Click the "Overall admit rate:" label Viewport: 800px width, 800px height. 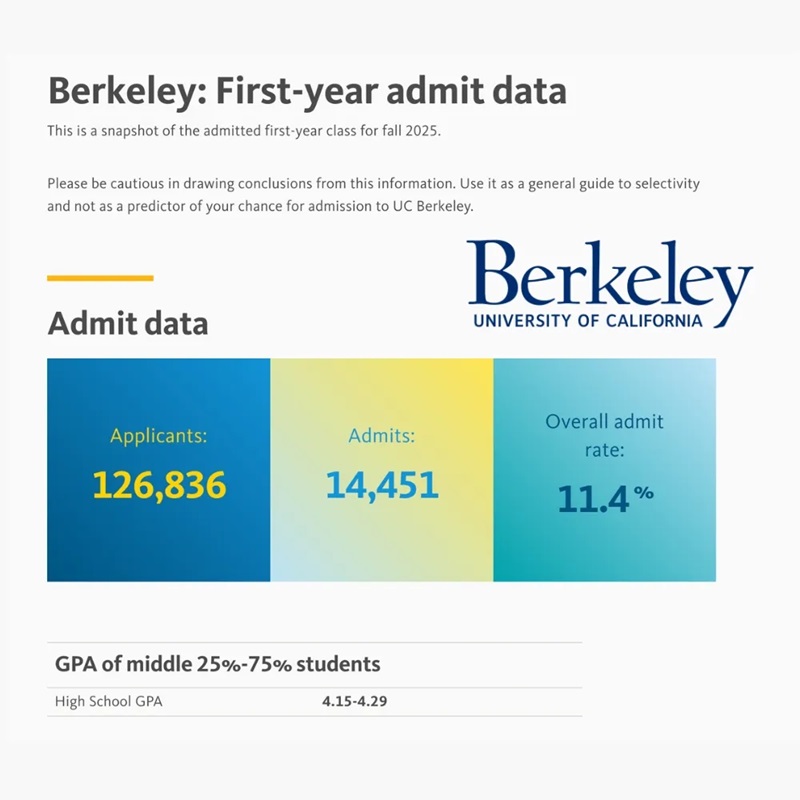(x=604, y=436)
